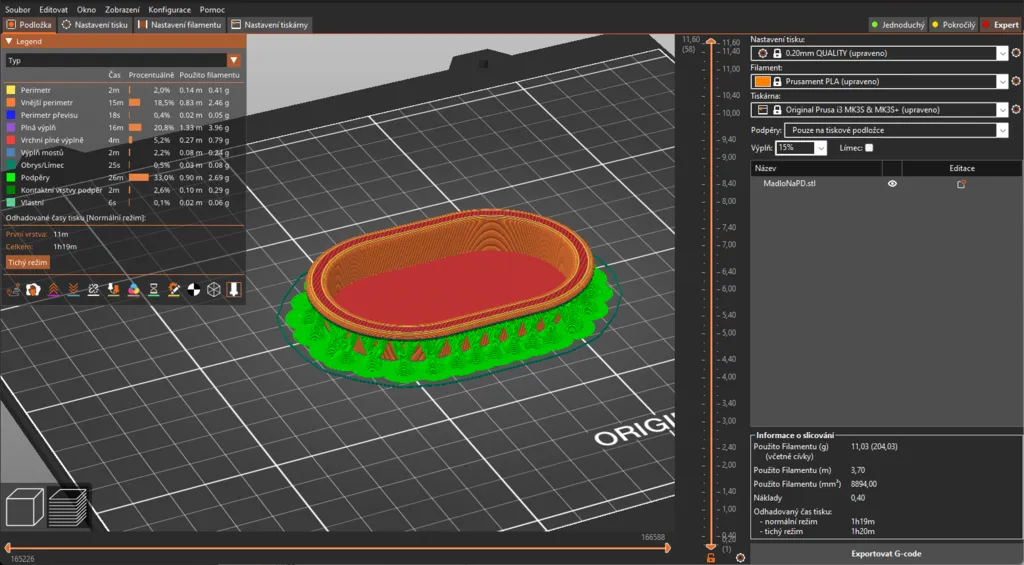1024x565 pixels.
Task: Click the vertical slider lock icon
Action: tap(710, 557)
